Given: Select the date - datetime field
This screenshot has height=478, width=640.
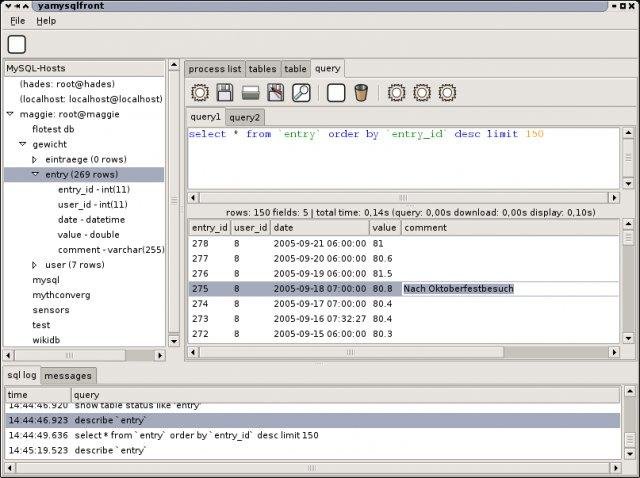Looking at the screenshot, I should coord(91,220).
